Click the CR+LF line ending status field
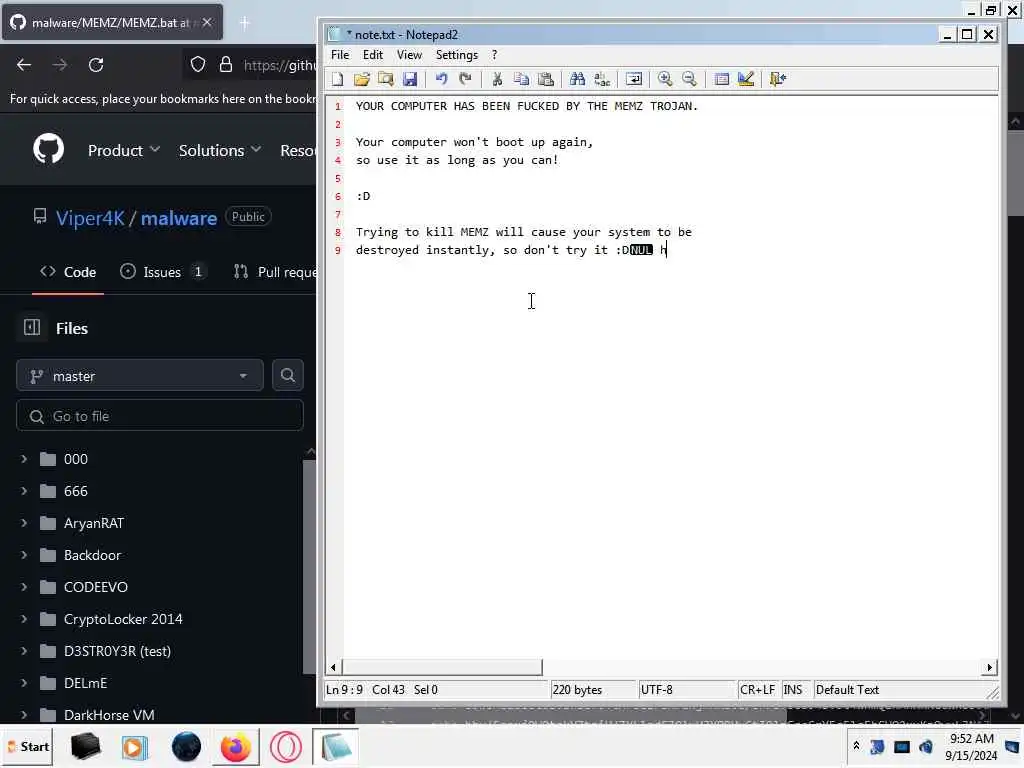Viewport: 1024px width, 768px height. pyautogui.click(x=758, y=690)
